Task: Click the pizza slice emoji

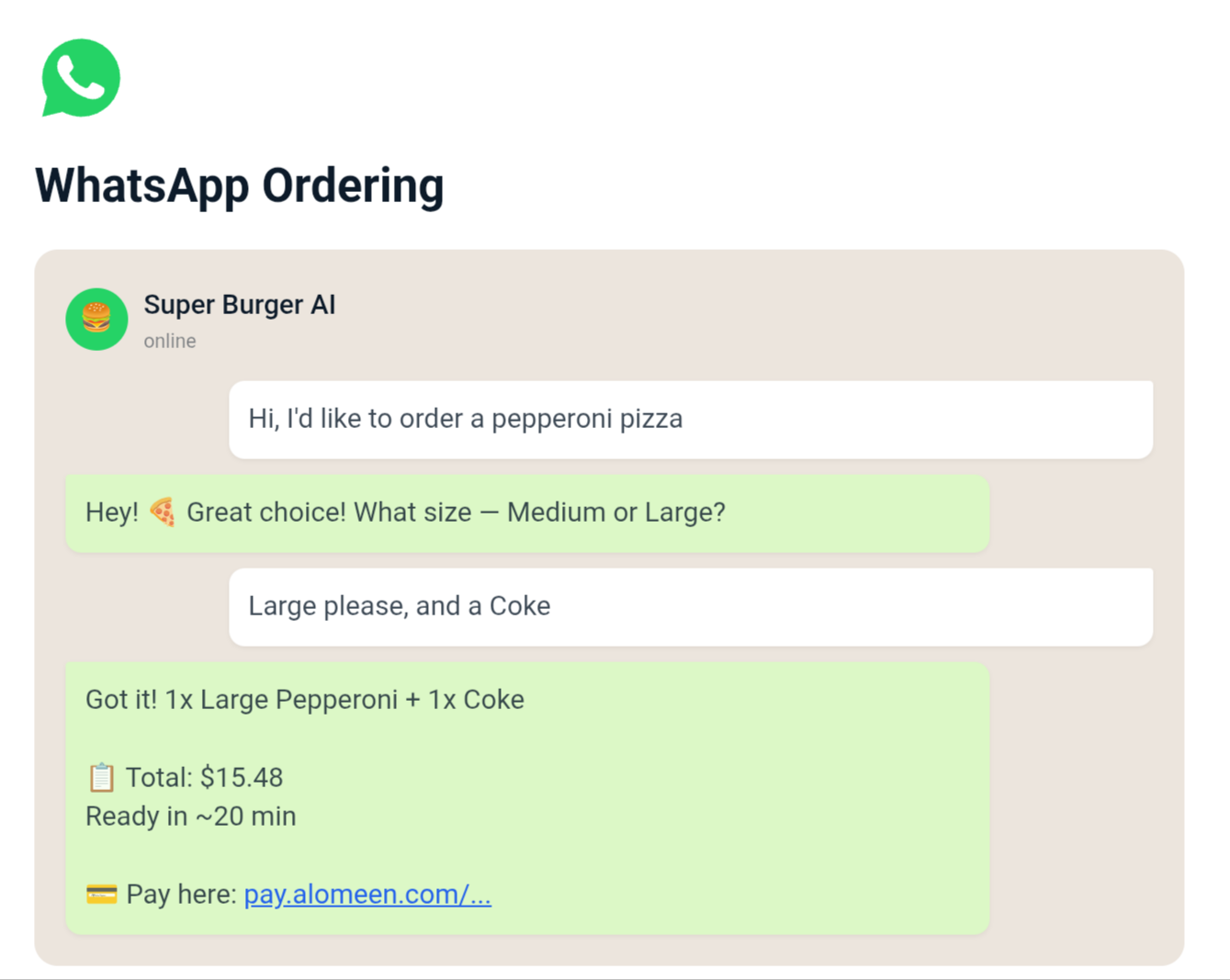Action: pyautogui.click(x=163, y=512)
